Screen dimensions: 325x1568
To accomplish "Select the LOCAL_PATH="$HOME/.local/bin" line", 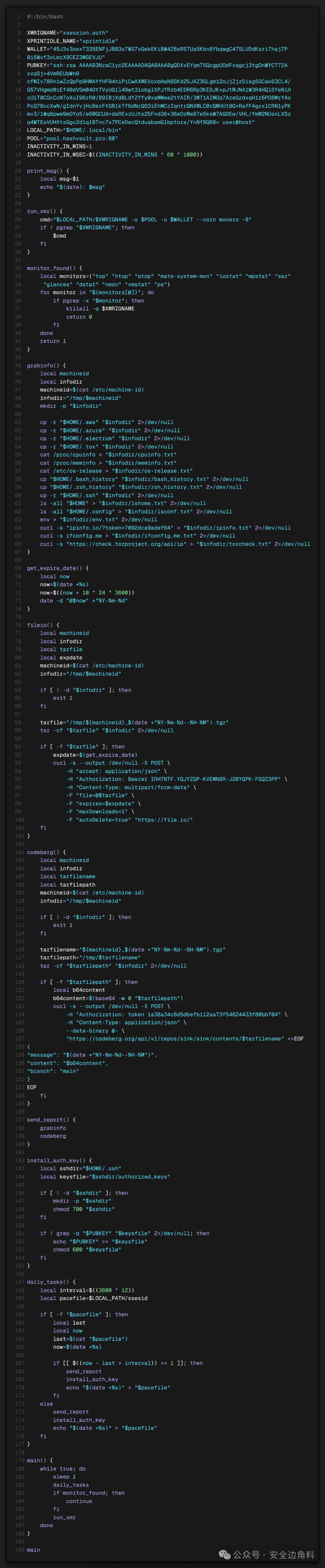I will 74,130.
